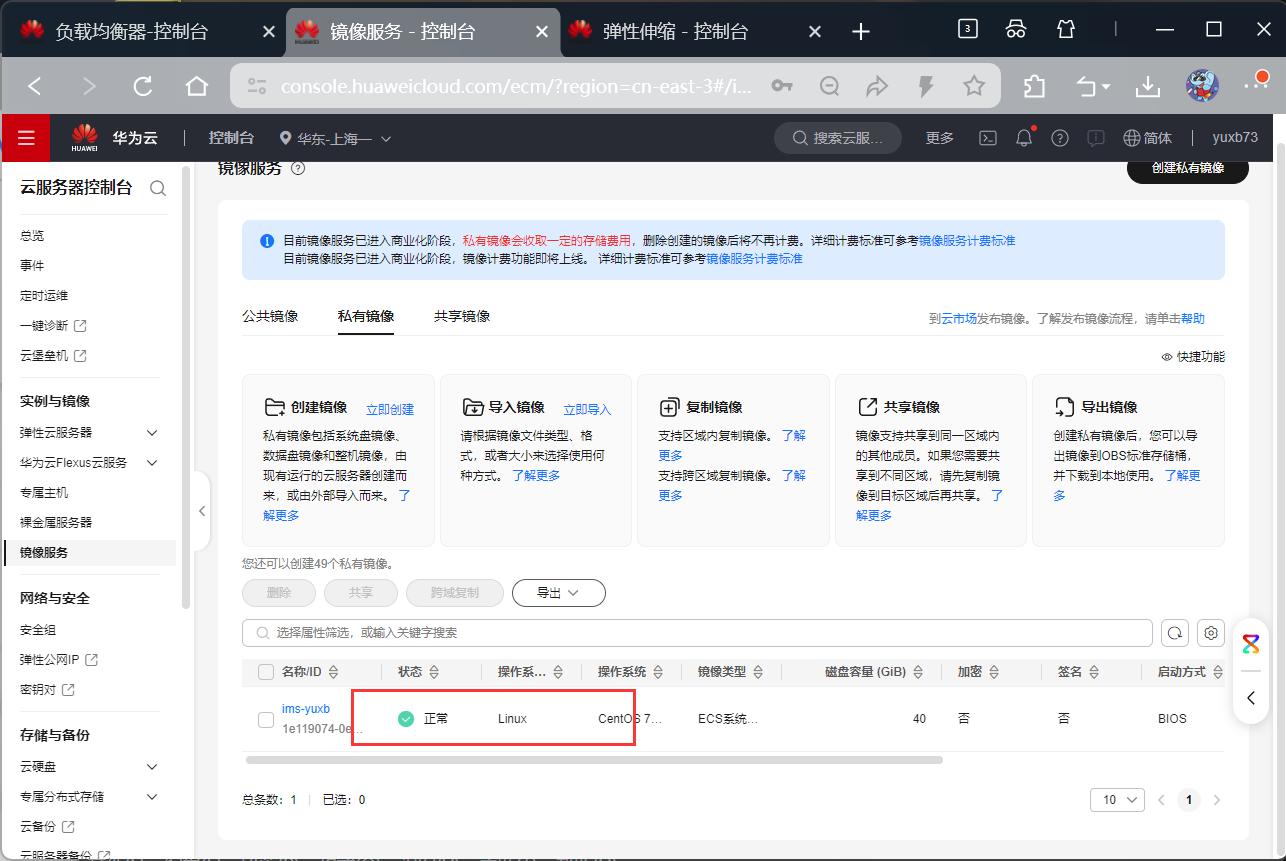Click 立即创建 link
The height and width of the screenshot is (861, 1286).
click(x=390, y=409)
